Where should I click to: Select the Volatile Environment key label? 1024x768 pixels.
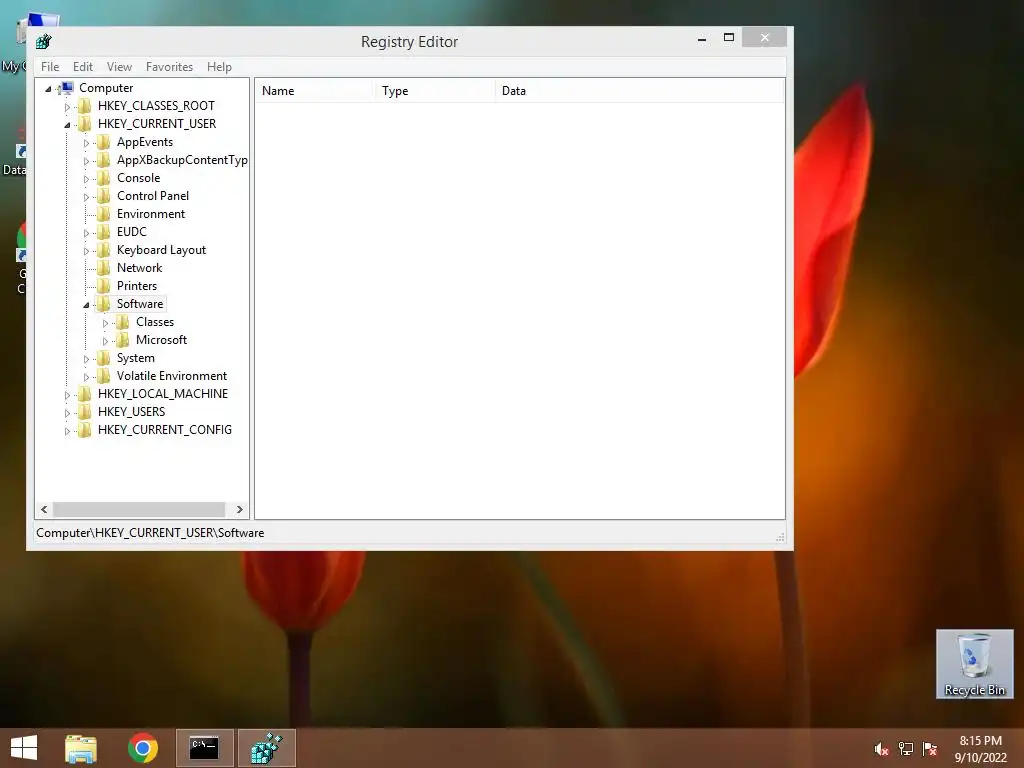coord(172,376)
